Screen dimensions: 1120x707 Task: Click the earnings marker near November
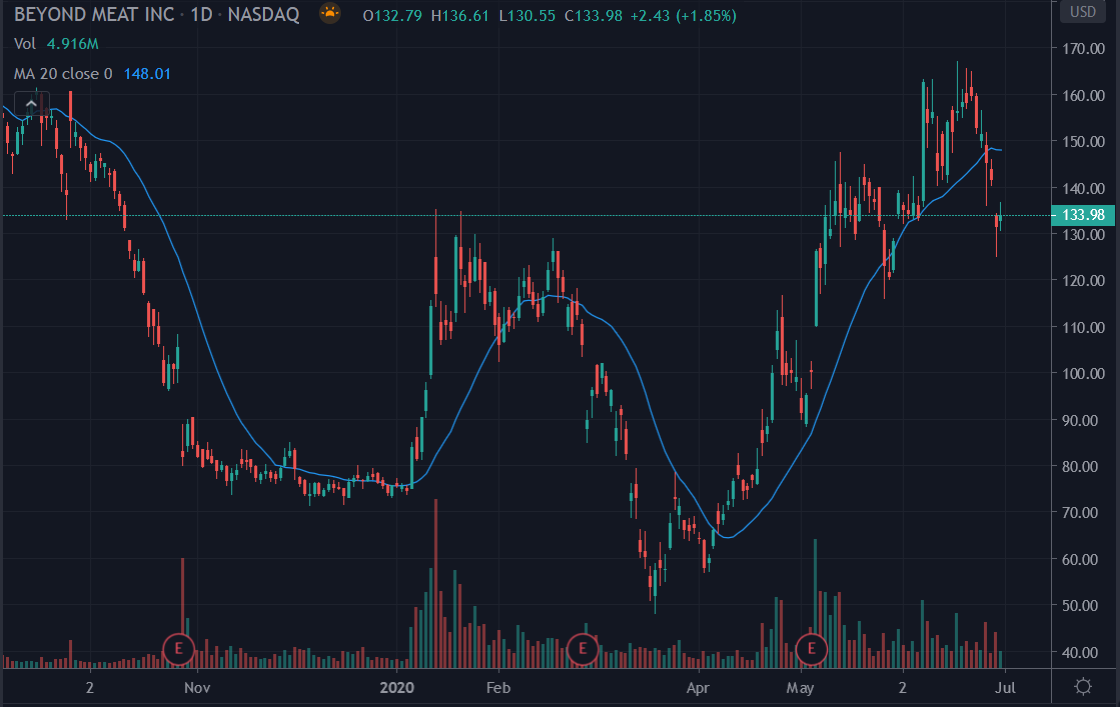click(x=177, y=649)
